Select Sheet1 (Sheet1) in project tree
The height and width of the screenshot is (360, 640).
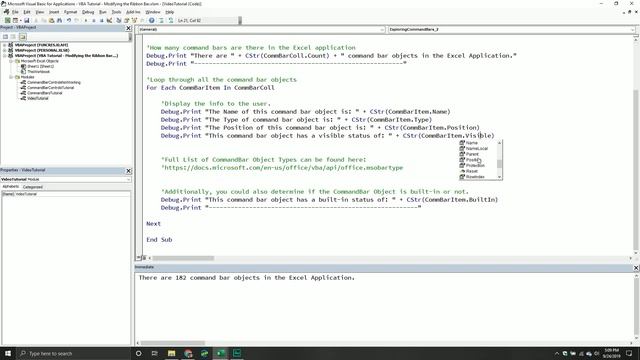(x=40, y=66)
